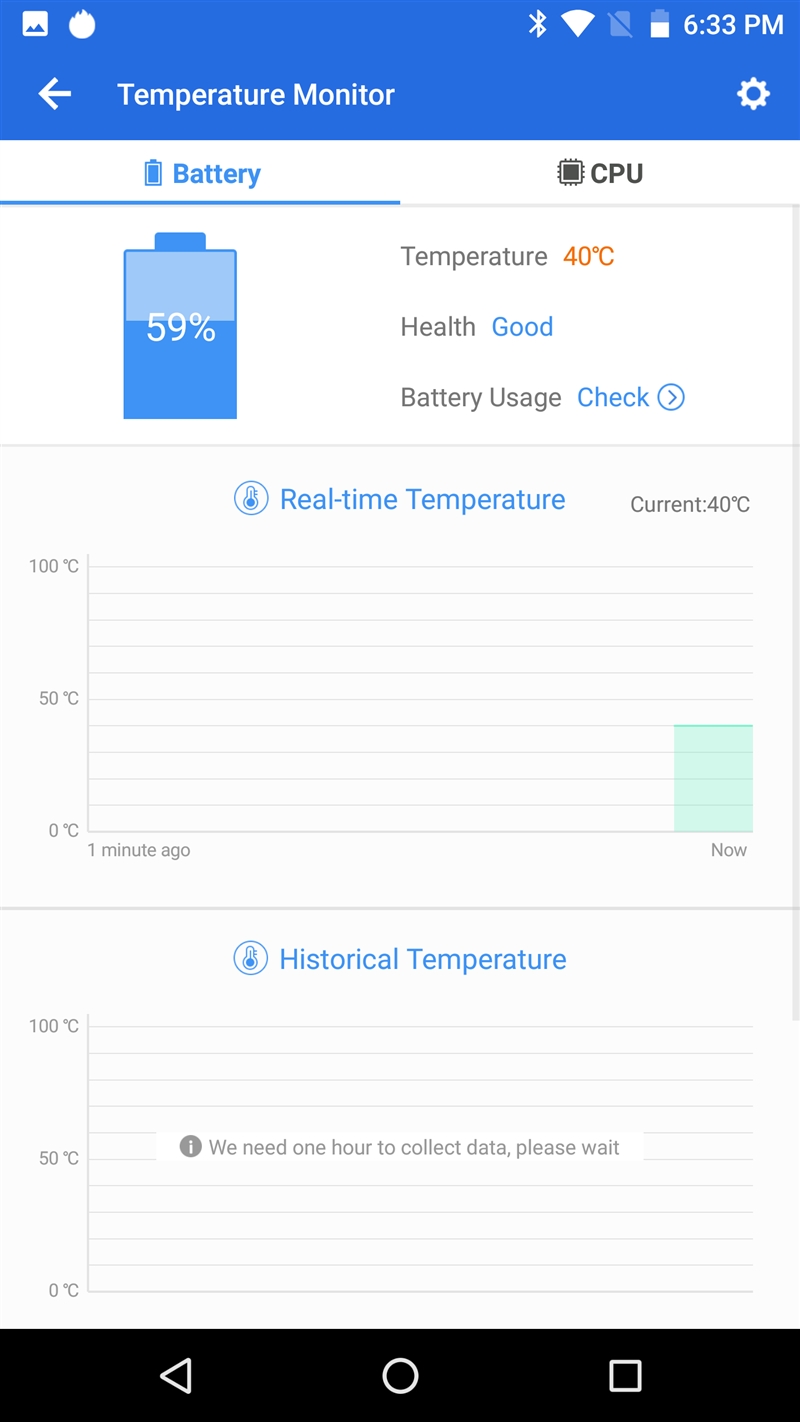This screenshot has height=1422, width=800.
Task: Tap the Wi-Fi status bar icon
Action: 577,25
